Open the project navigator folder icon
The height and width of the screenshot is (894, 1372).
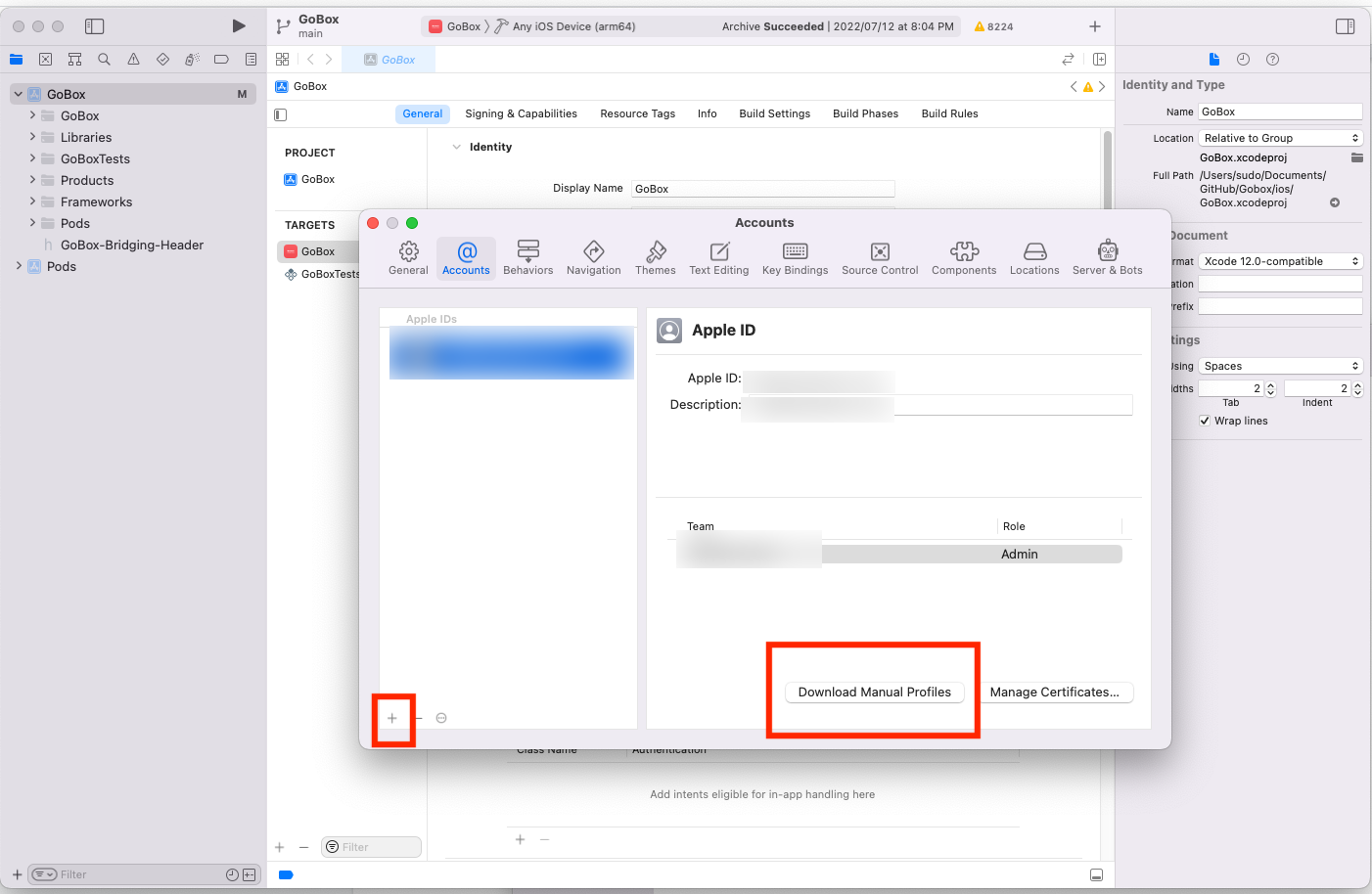(x=16, y=60)
